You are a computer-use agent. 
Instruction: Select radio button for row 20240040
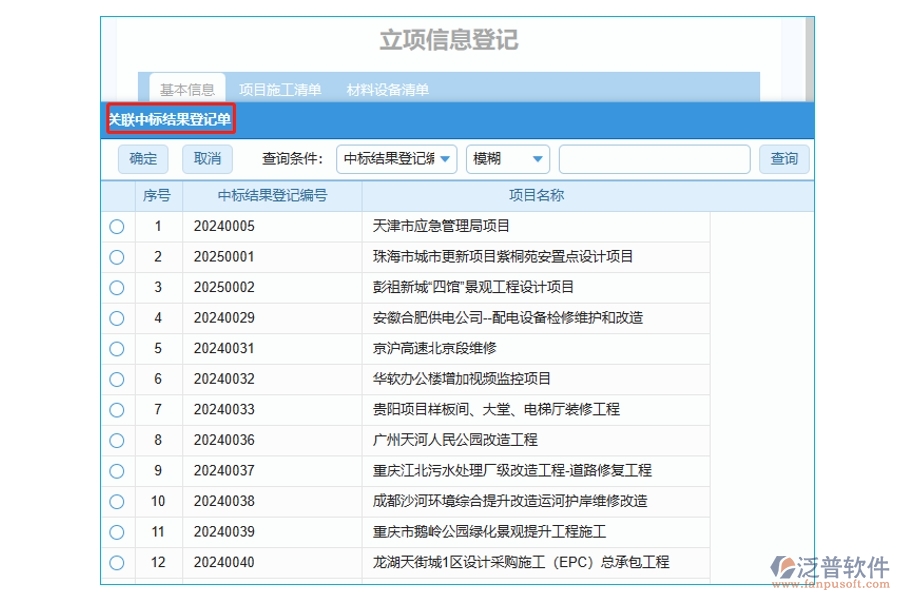(117, 562)
